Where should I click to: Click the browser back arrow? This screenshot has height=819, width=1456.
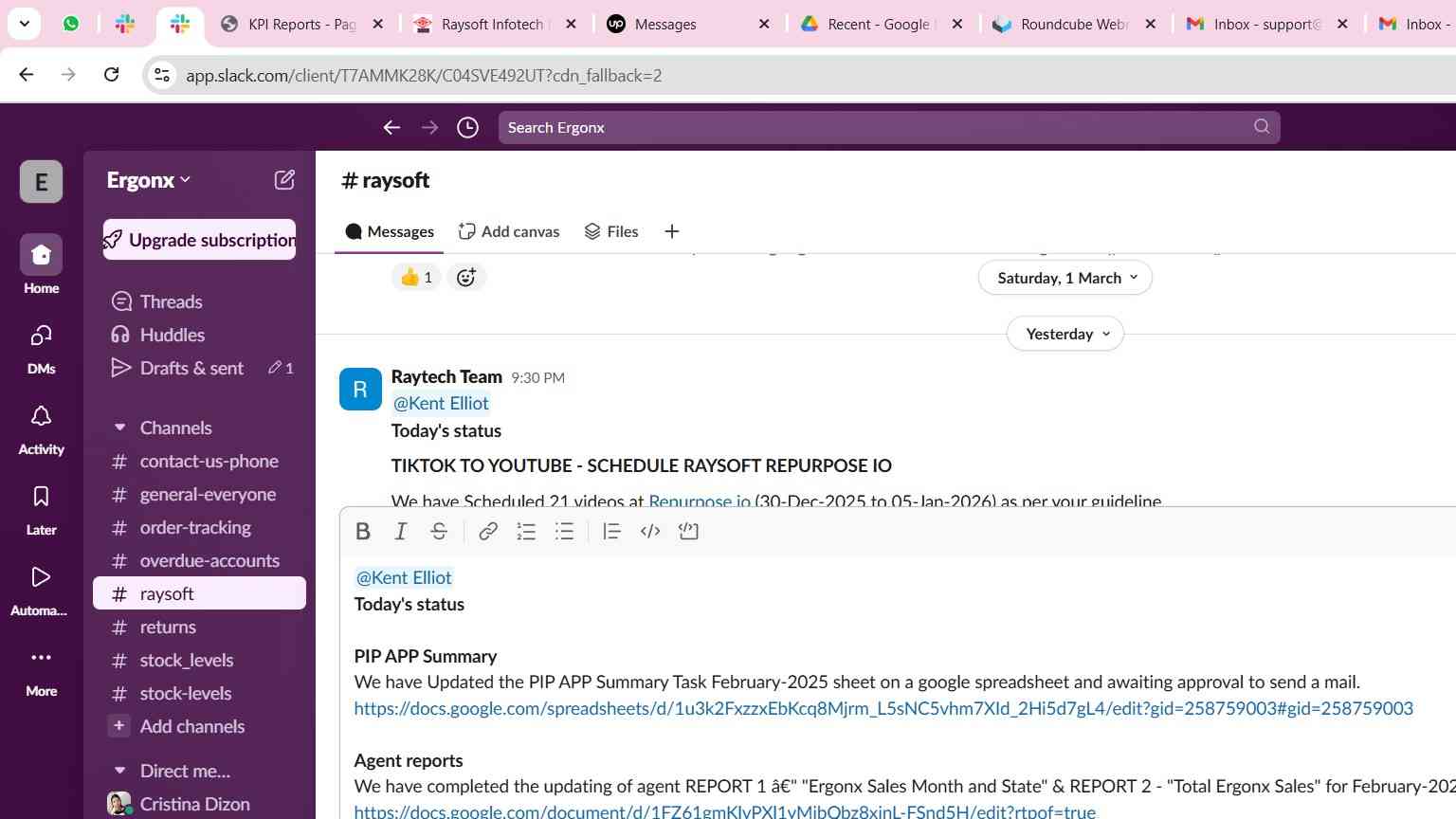(x=27, y=75)
